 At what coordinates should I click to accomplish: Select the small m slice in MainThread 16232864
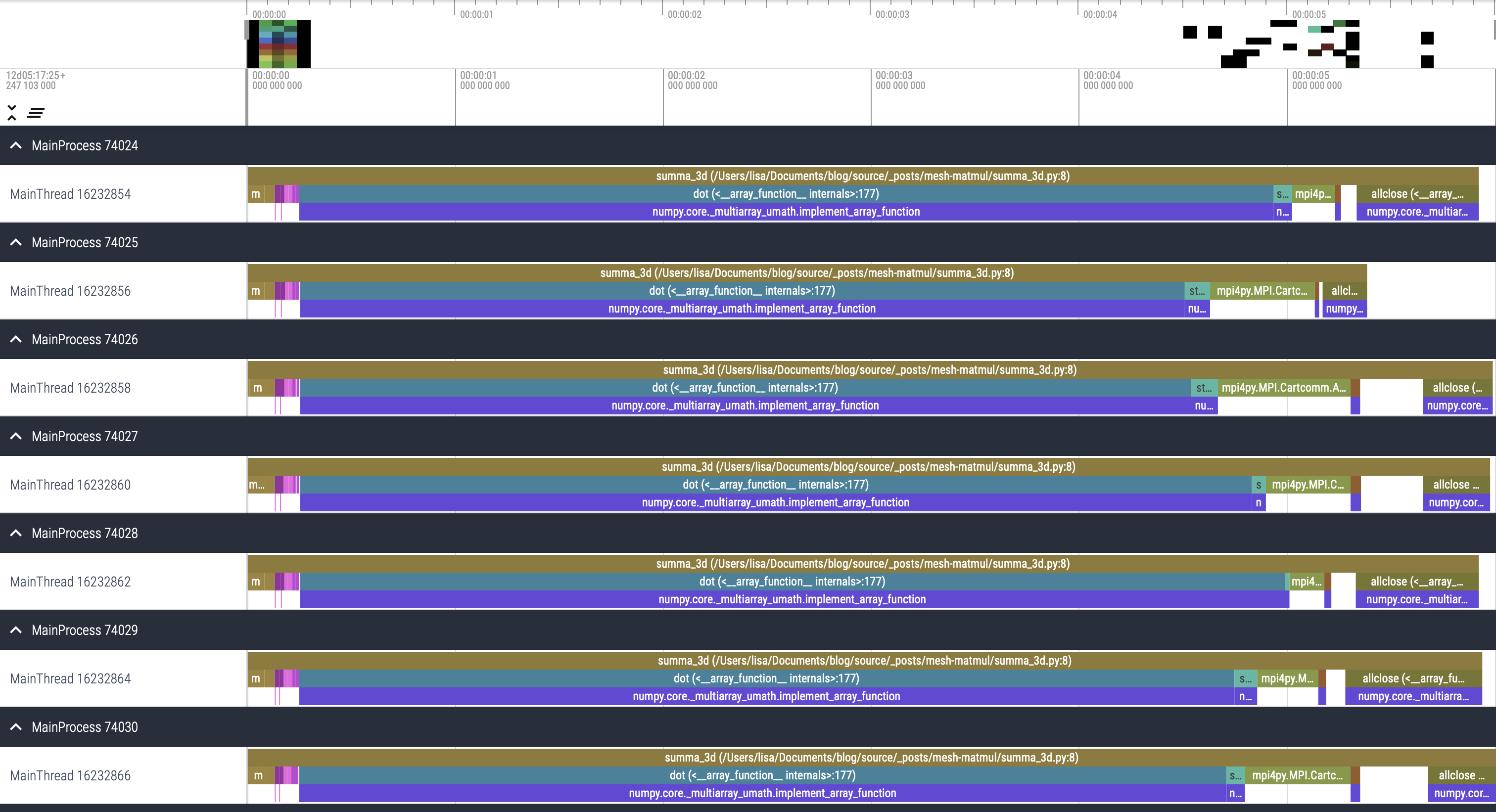pyautogui.click(x=256, y=678)
